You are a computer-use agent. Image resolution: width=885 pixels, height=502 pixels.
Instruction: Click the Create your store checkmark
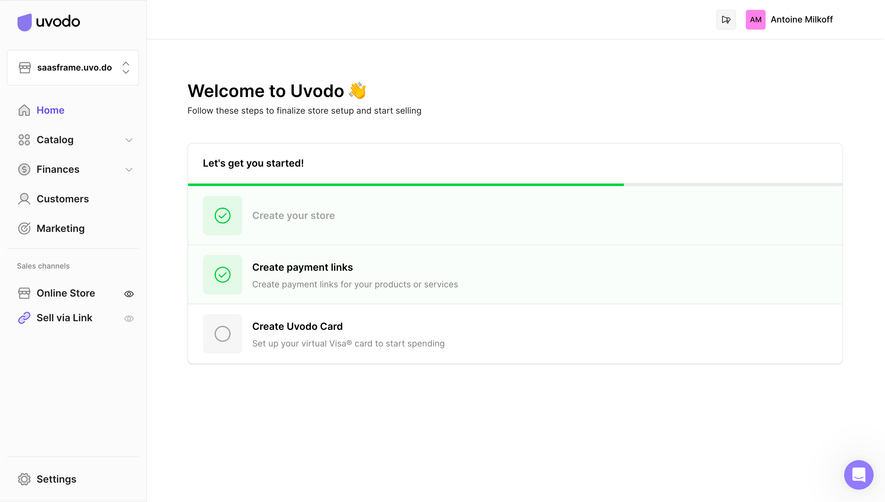click(222, 216)
